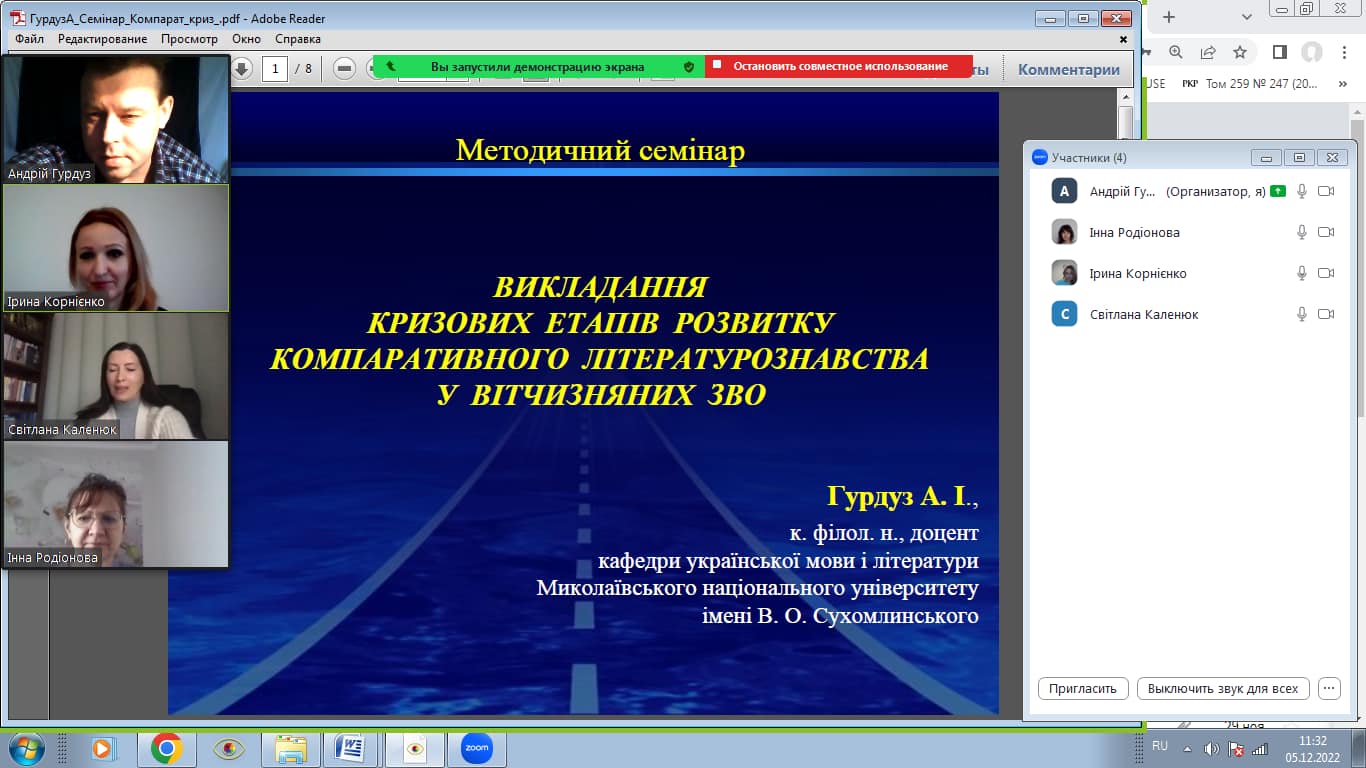The height and width of the screenshot is (768, 1366).
Task: Open the Файл menu
Action: tap(29, 39)
